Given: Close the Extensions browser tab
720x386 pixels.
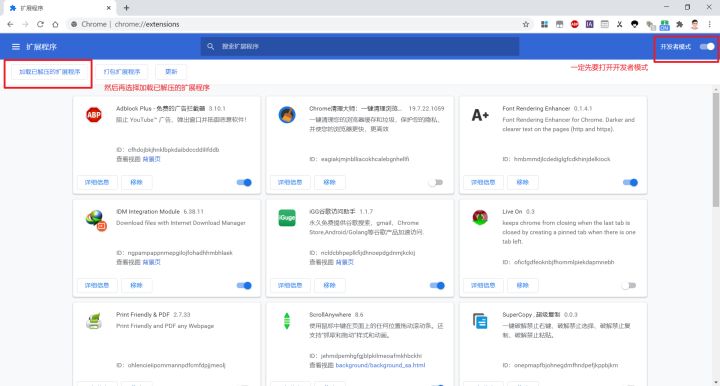Looking at the screenshot, I should [108, 8].
